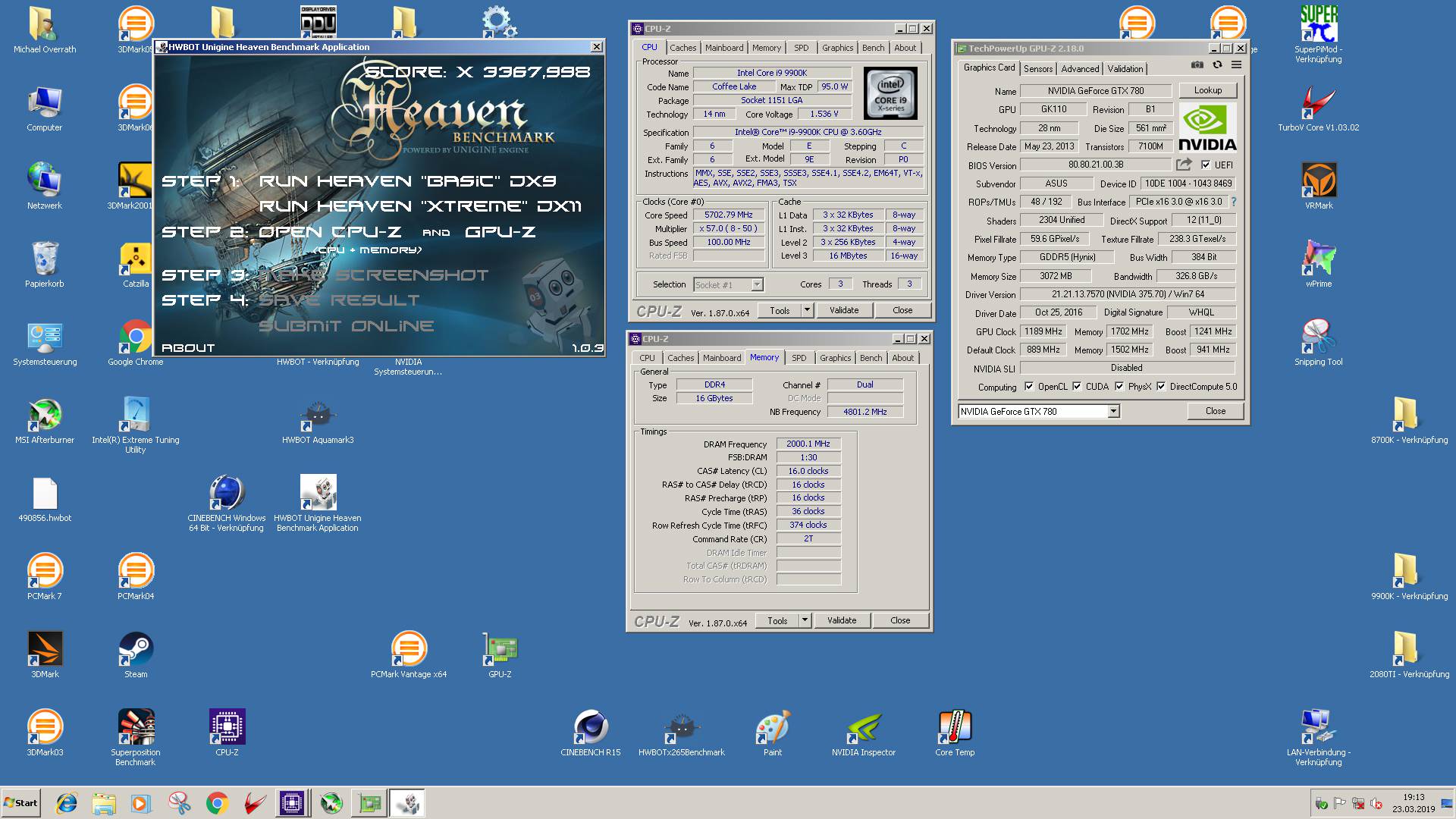Click Lookup button in GPU-Z
This screenshot has width=1456, height=819.
click(x=1208, y=90)
